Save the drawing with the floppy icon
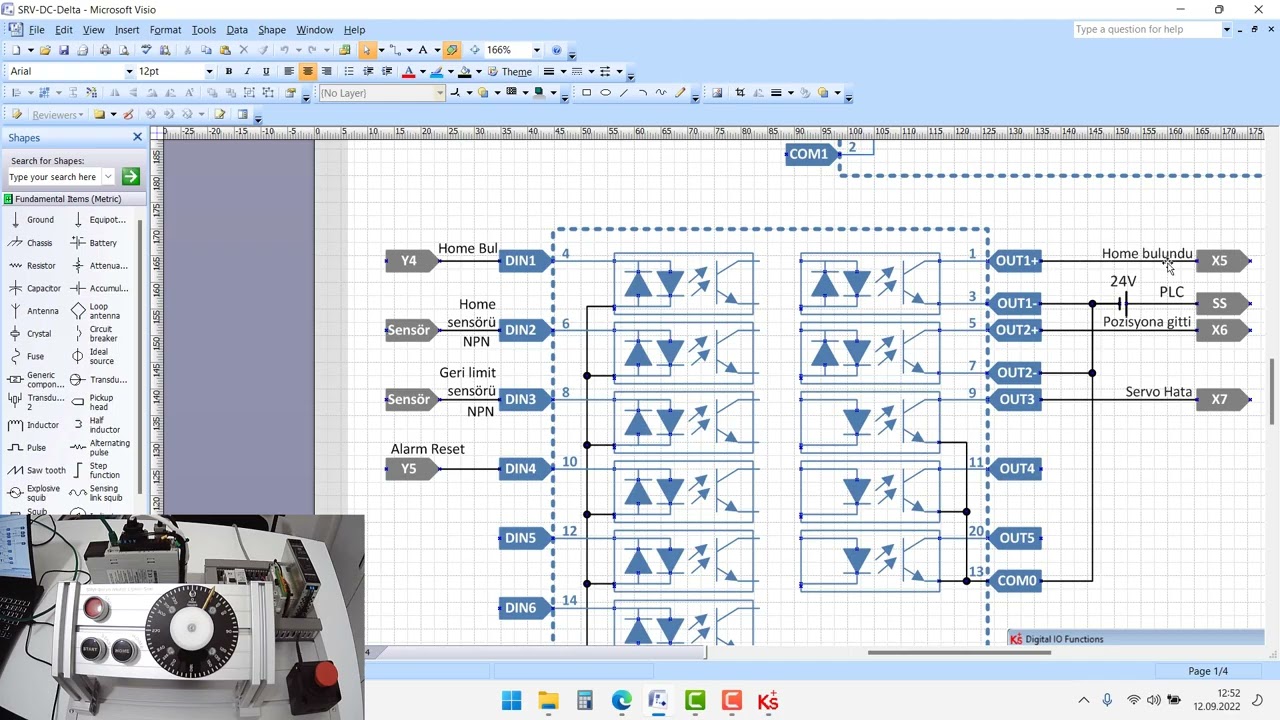Viewport: 1280px width, 720px height. pos(64,50)
